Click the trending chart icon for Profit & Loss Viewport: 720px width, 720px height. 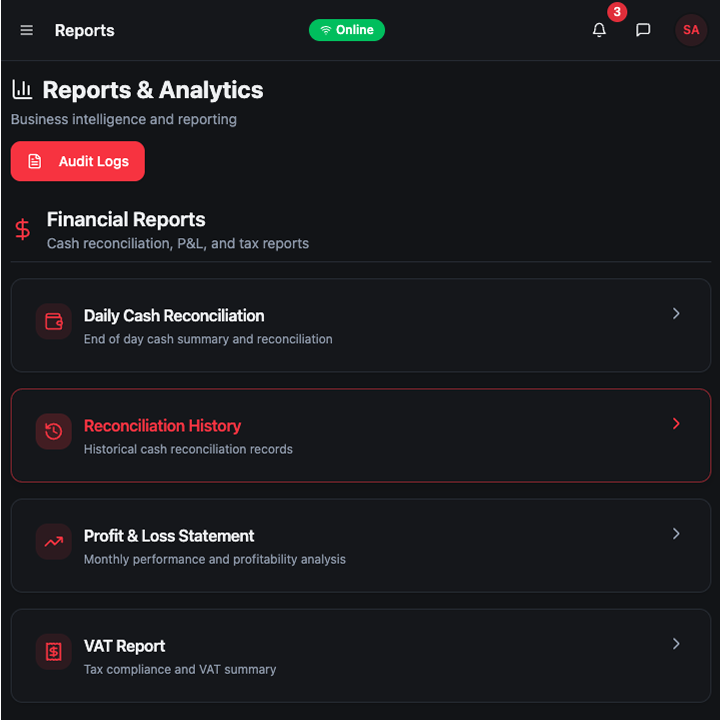54,542
